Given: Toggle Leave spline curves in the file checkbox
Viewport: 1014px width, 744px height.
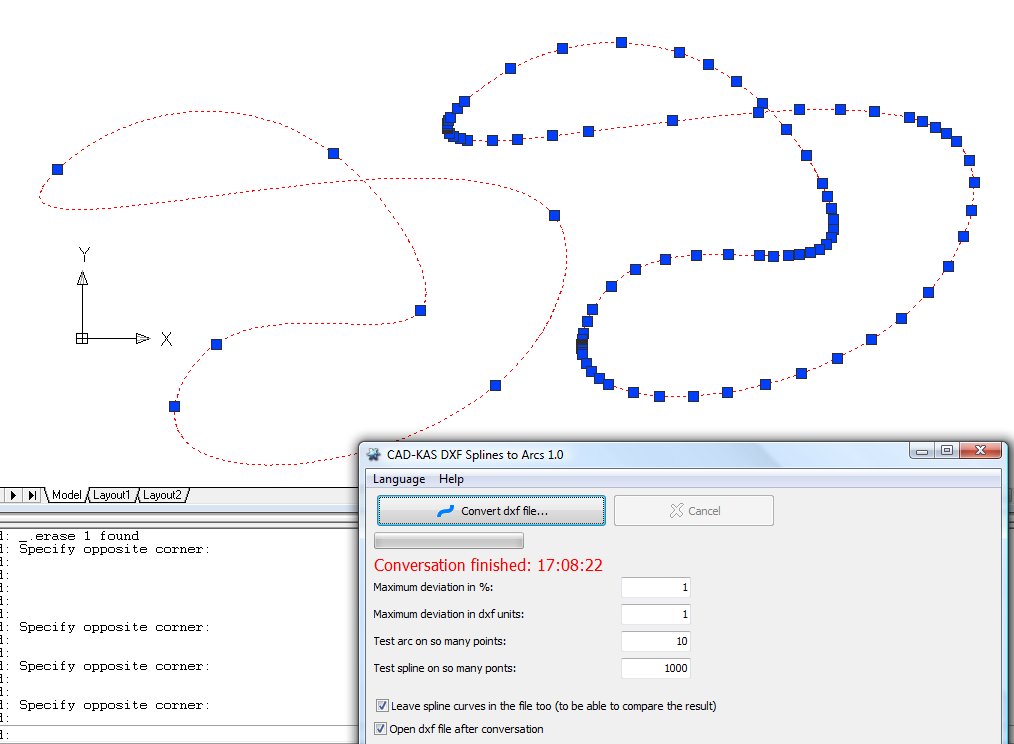Looking at the screenshot, I should [383, 706].
